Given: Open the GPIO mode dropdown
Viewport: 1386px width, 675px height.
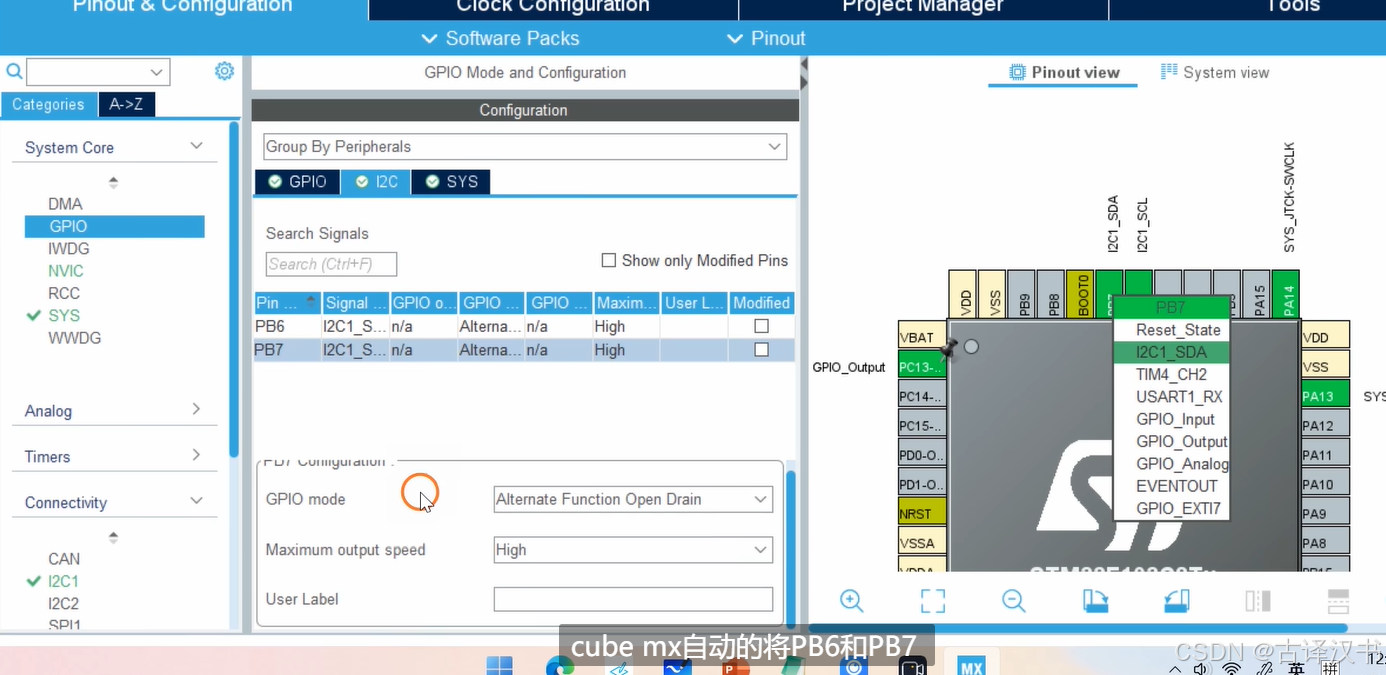Looking at the screenshot, I should click(633, 499).
